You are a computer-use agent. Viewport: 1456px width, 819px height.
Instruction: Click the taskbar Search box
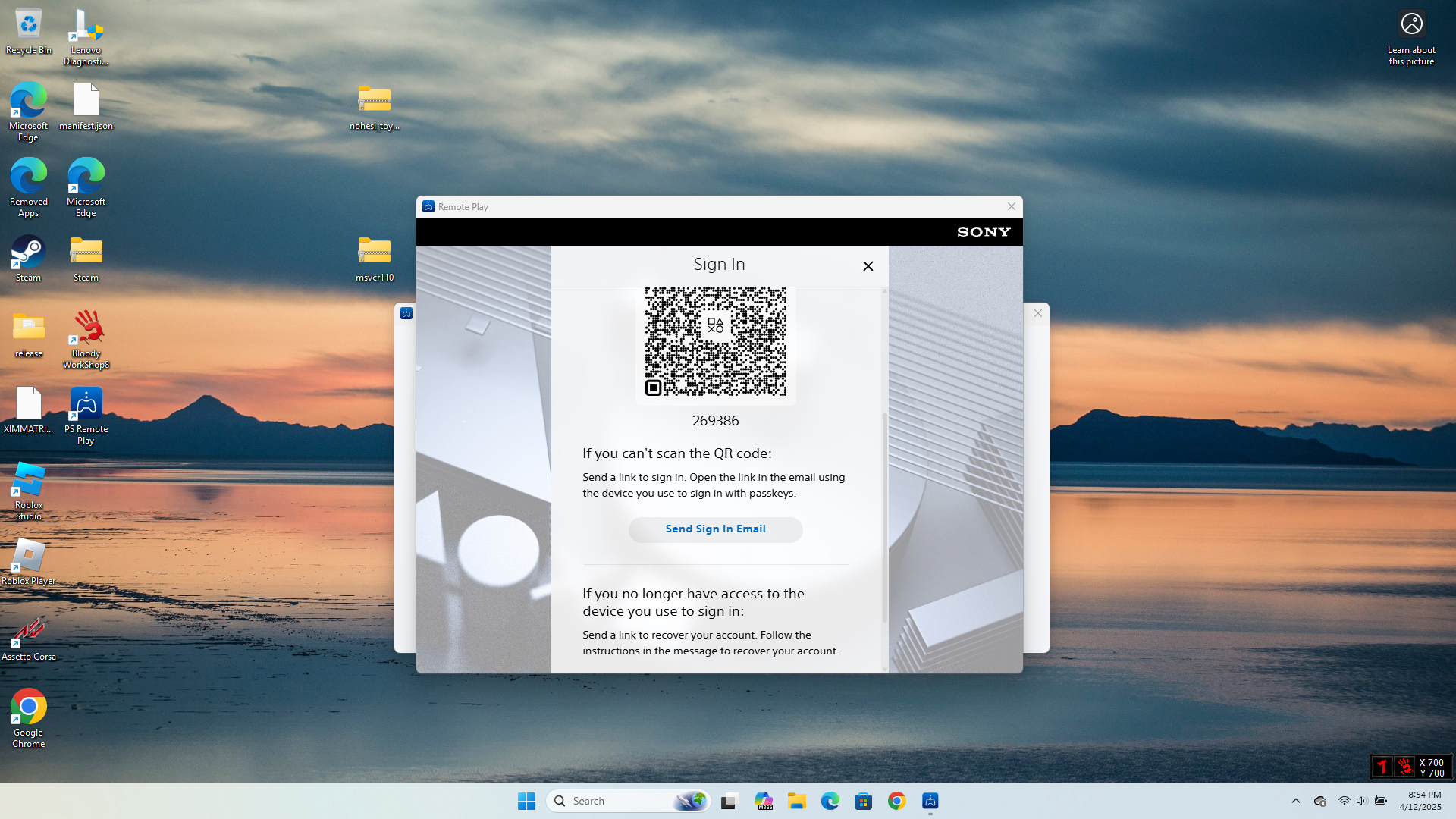[x=628, y=801]
